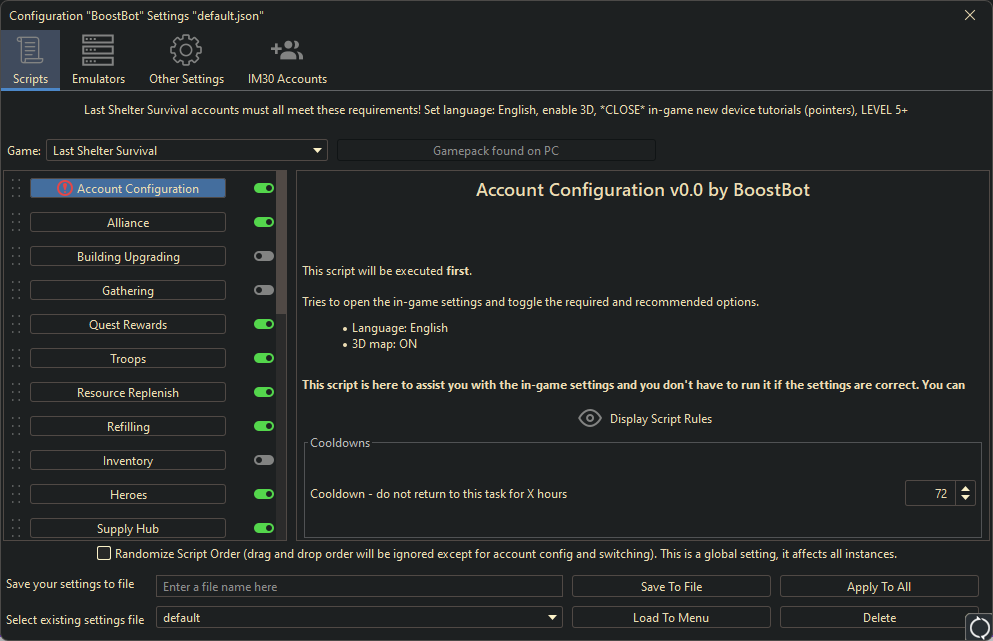This screenshot has height=641, width=993.
Task: Expand the existing settings file dropdown showing default
Action: coord(552,617)
